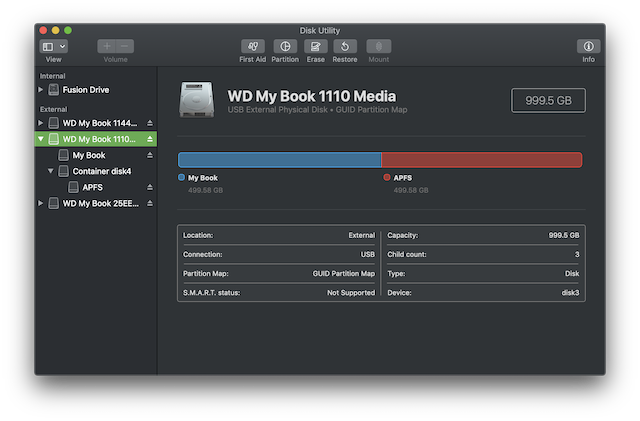Click the 999.5 GB capacity box
Screen dimensions: 640x421
[548, 100]
